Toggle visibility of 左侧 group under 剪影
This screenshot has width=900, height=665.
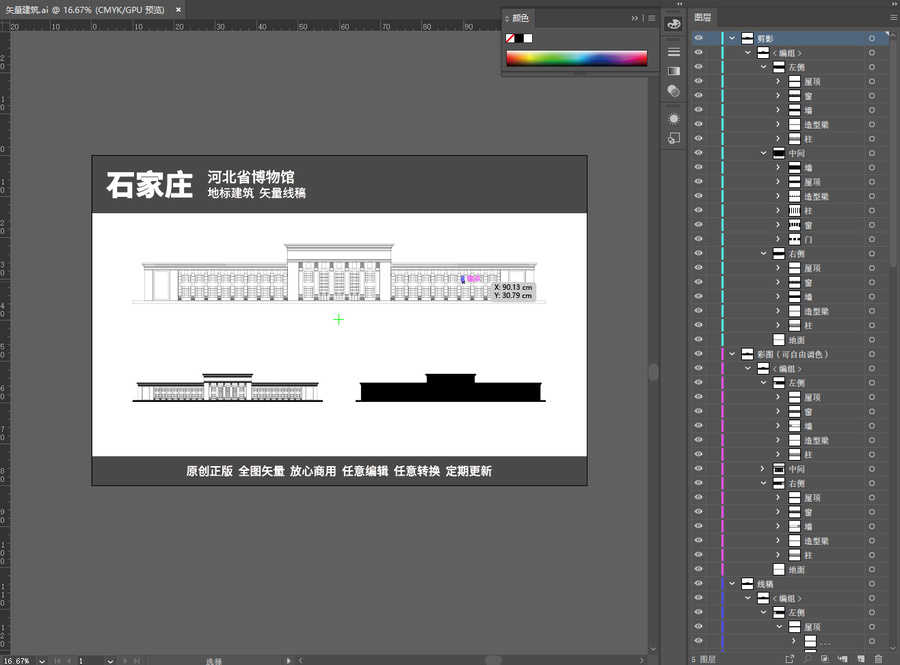coord(699,67)
